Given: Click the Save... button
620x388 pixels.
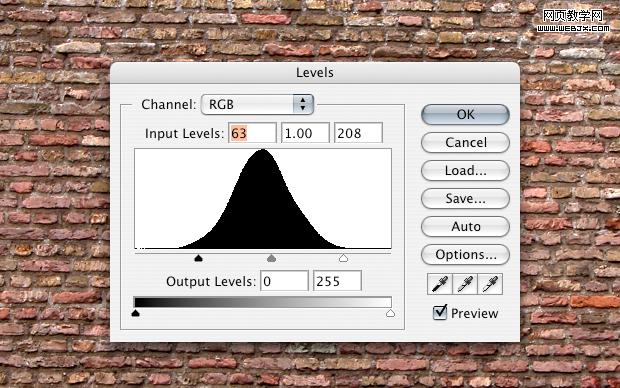Looking at the screenshot, I should coord(465,199).
